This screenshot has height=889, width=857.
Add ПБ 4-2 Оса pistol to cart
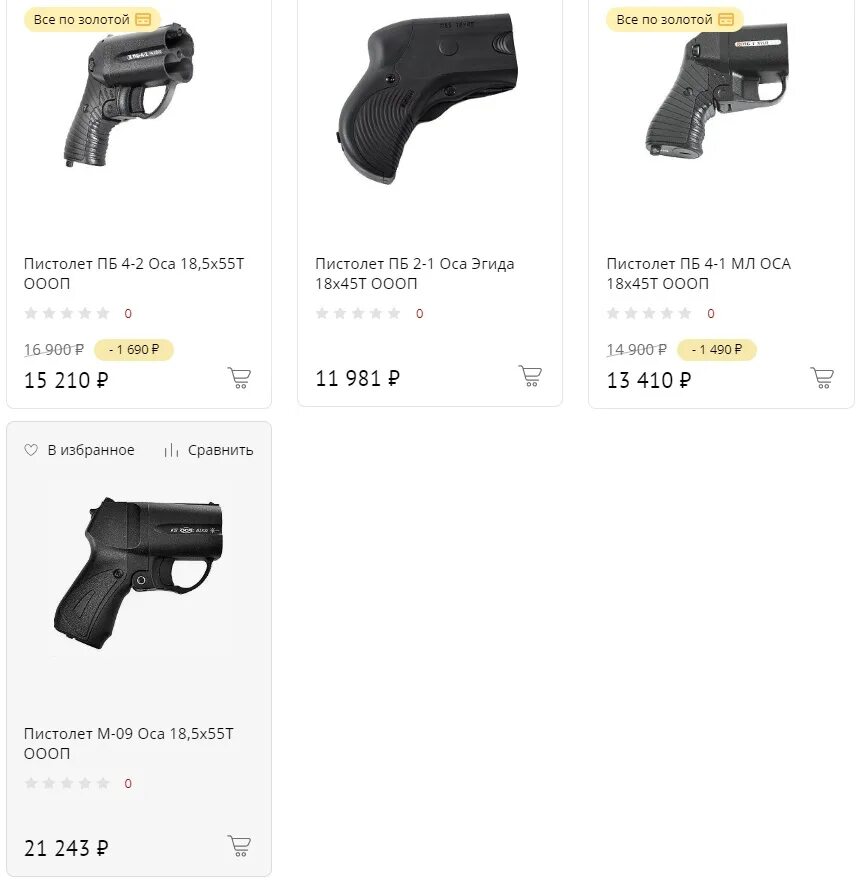pos(239,378)
